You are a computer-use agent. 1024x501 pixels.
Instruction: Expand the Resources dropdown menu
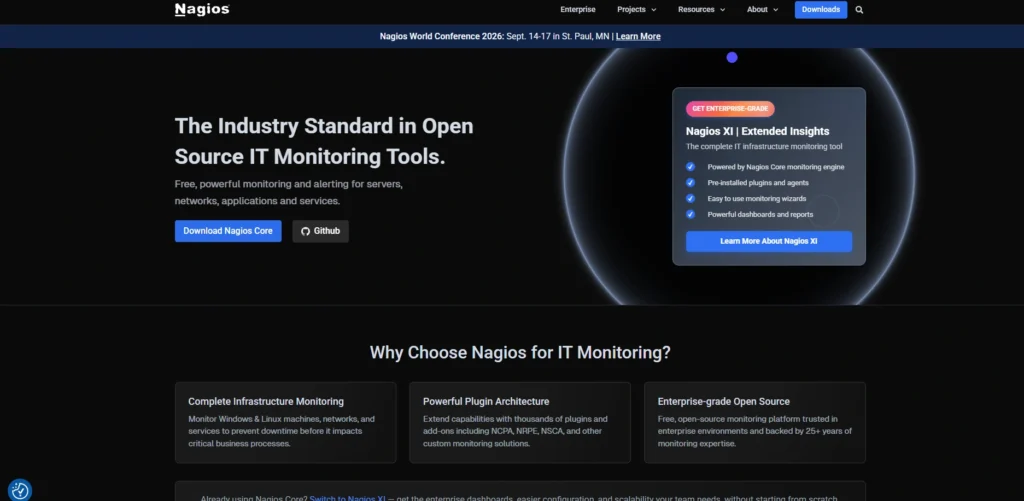(x=701, y=10)
